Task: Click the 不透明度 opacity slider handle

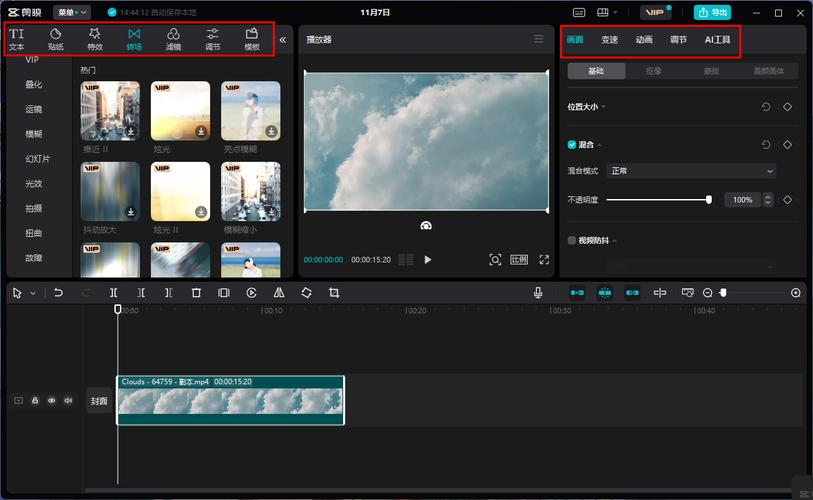Action: click(709, 200)
